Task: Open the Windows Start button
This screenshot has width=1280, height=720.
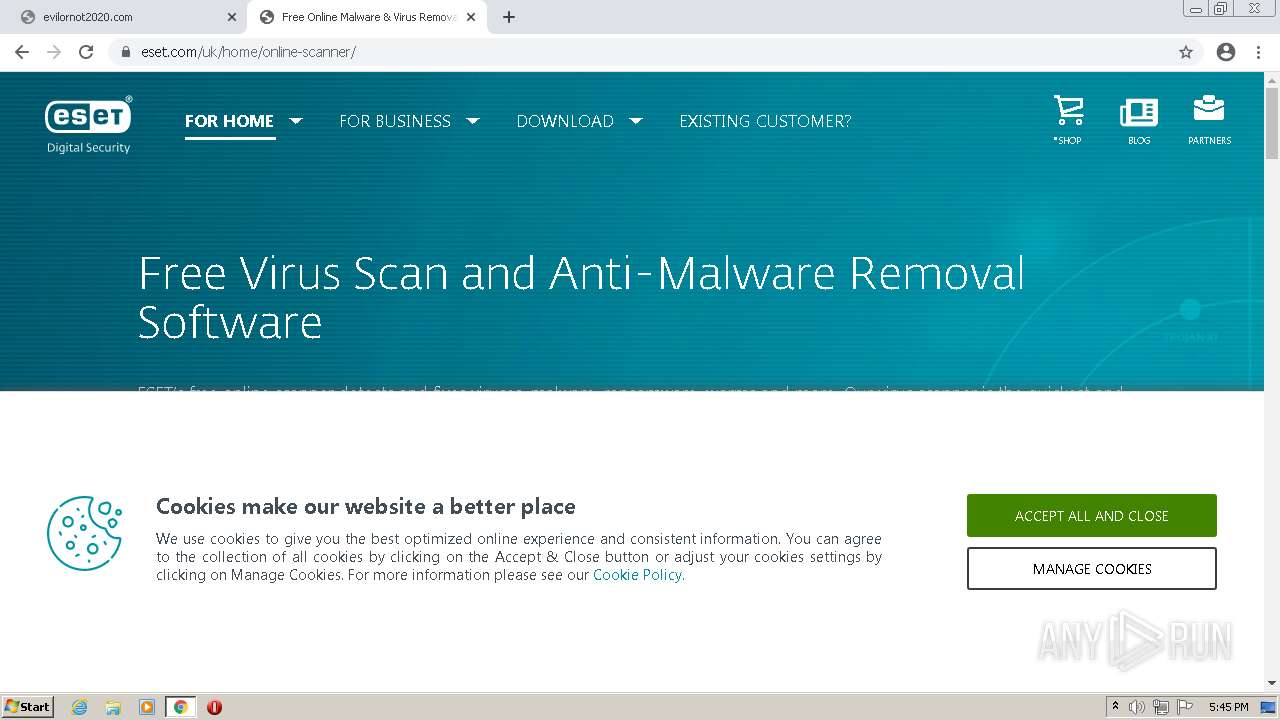Action: coord(27,707)
